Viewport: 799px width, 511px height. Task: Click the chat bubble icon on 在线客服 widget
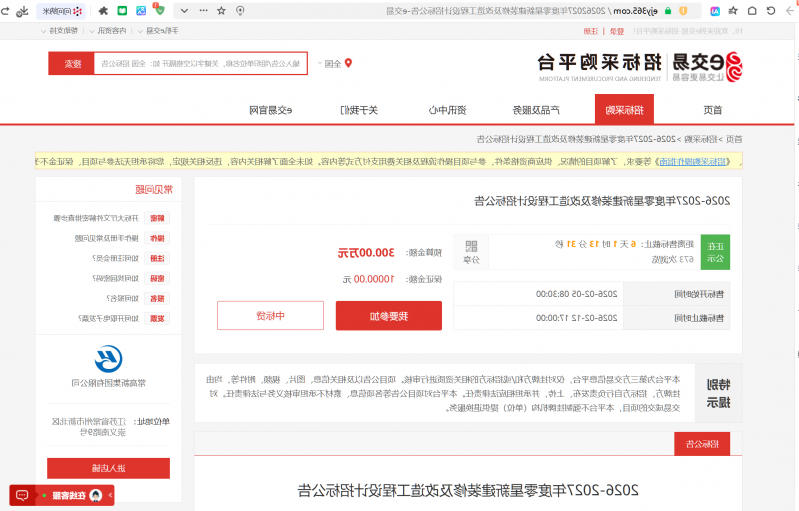pos(22,495)
